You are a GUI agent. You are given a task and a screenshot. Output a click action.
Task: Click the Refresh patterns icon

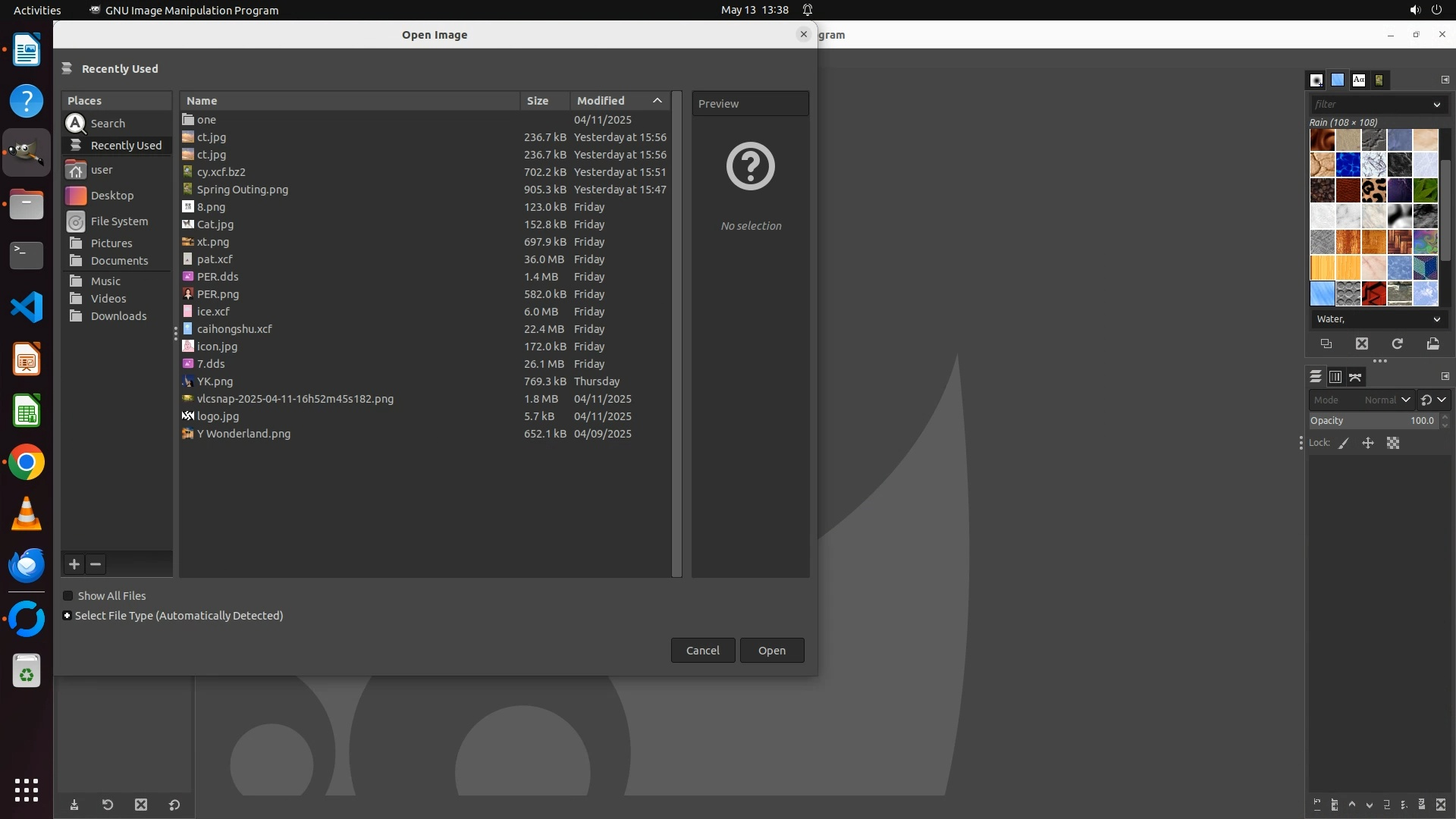tap(1397, 344)
